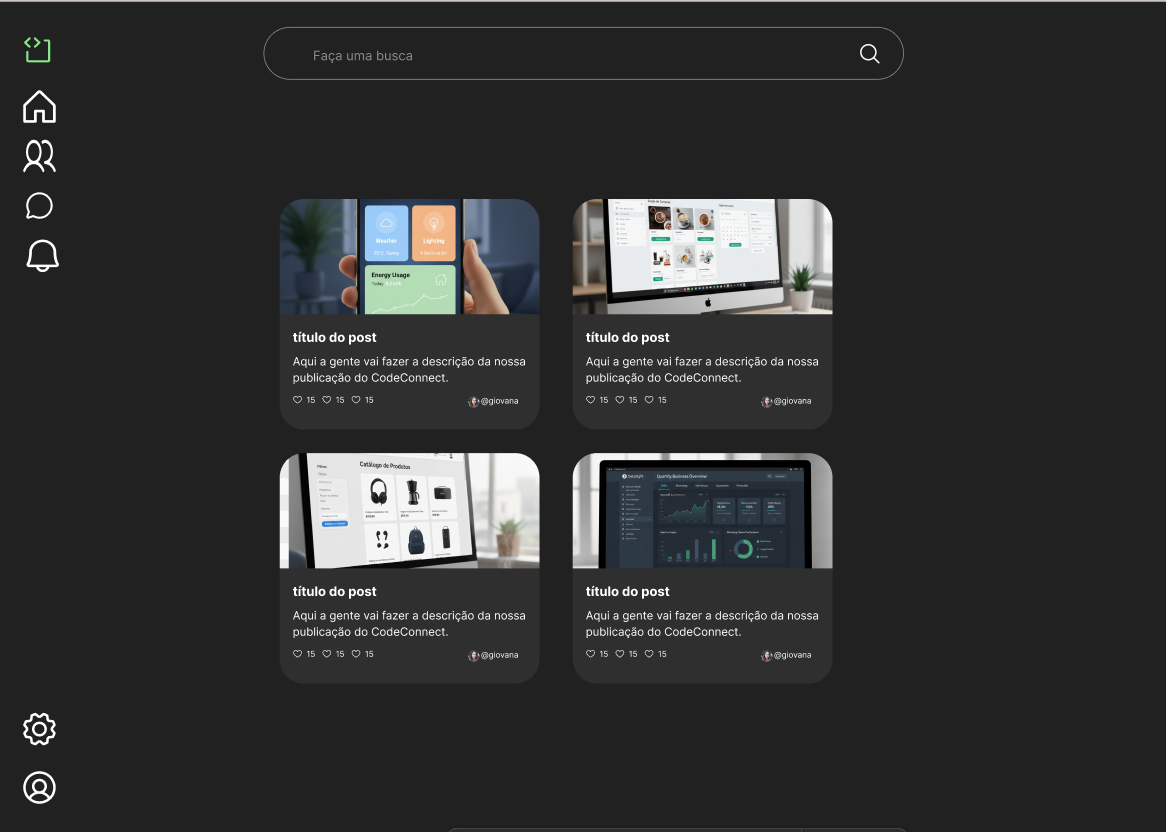Click first heart icon in product catalog card
Image resolution: width=1166 pixels, height=832 pixels.
297,654
